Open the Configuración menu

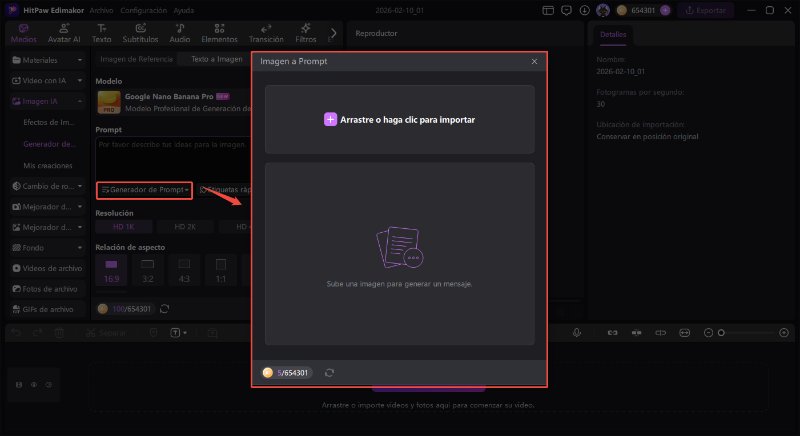[x=143, y=10]
